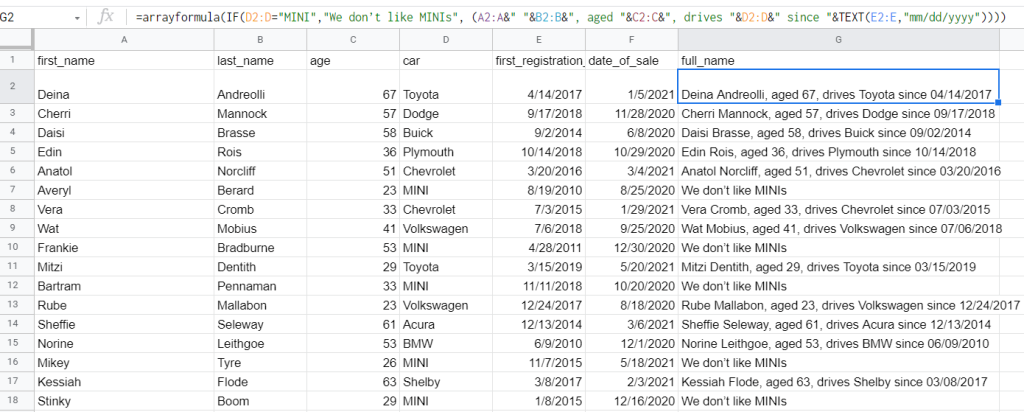Select the Anatol first name cell
Screen dimensions: 1024x412
coord(124,172)
